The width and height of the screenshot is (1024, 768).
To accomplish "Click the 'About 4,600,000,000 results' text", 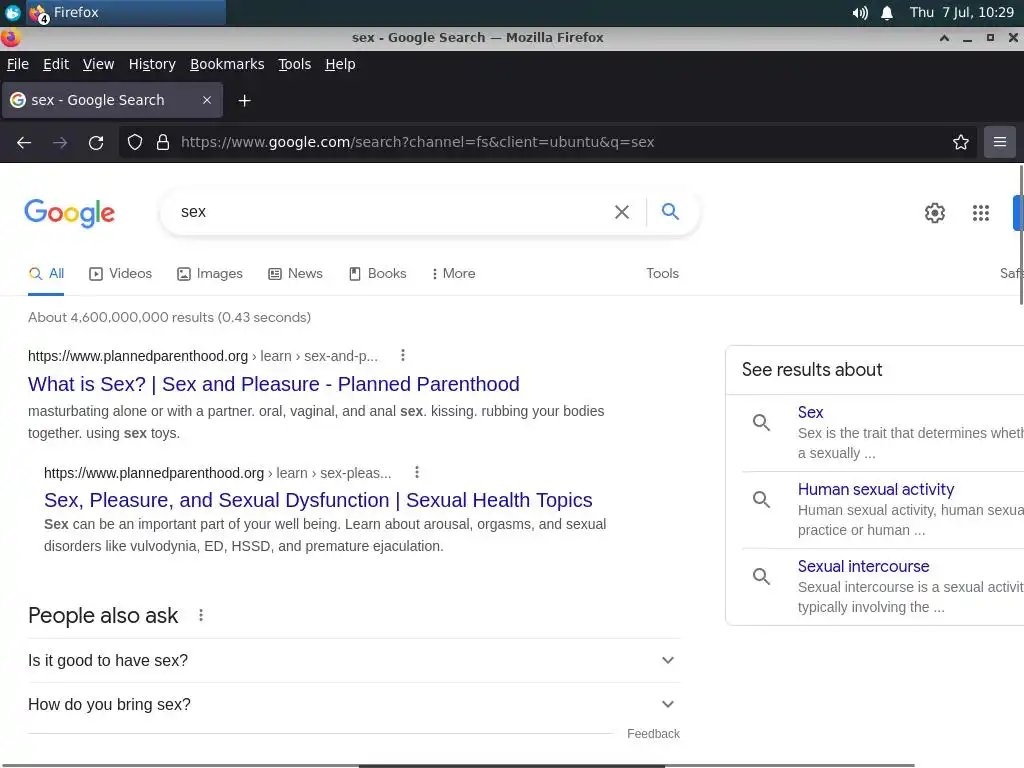I will click(169, 317).
